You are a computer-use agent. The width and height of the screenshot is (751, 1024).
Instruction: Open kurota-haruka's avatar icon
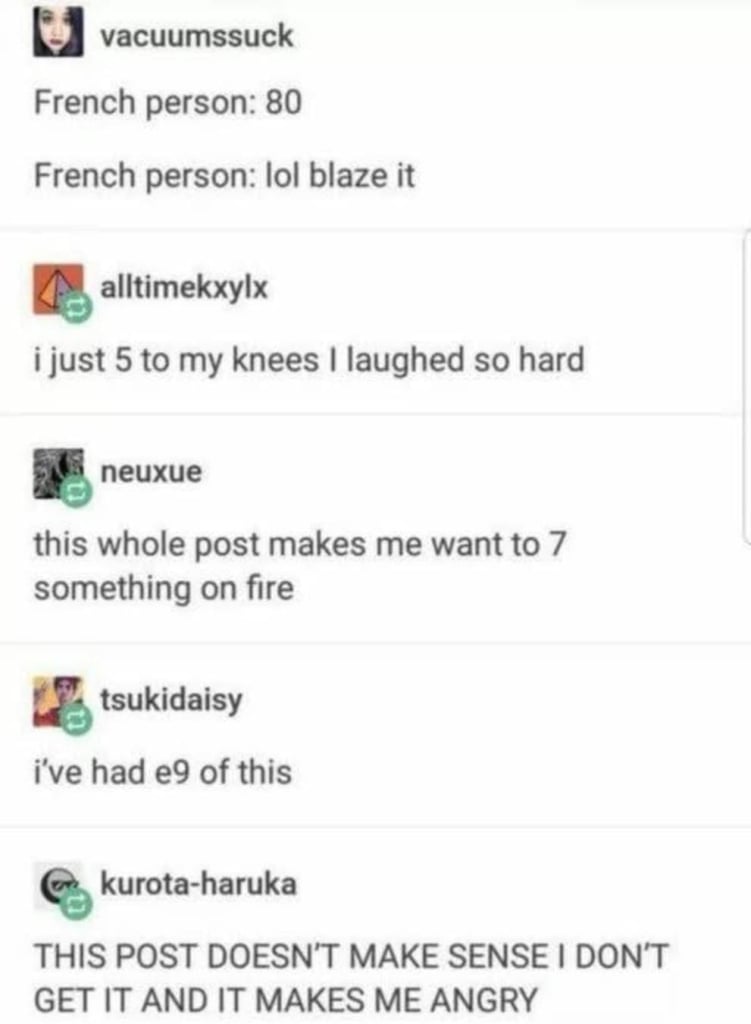click(x=58, y=886)
